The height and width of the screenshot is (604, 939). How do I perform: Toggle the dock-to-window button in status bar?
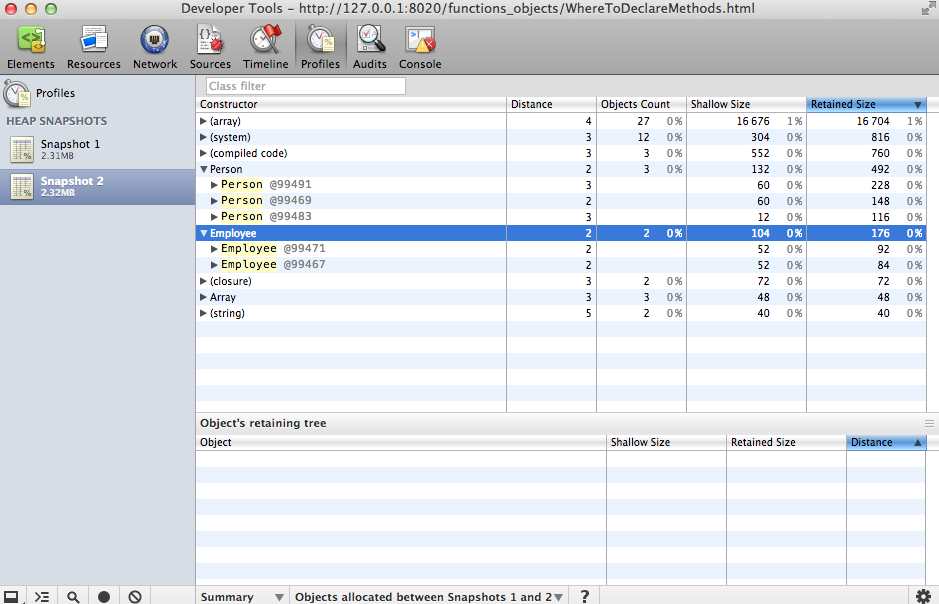12,596
